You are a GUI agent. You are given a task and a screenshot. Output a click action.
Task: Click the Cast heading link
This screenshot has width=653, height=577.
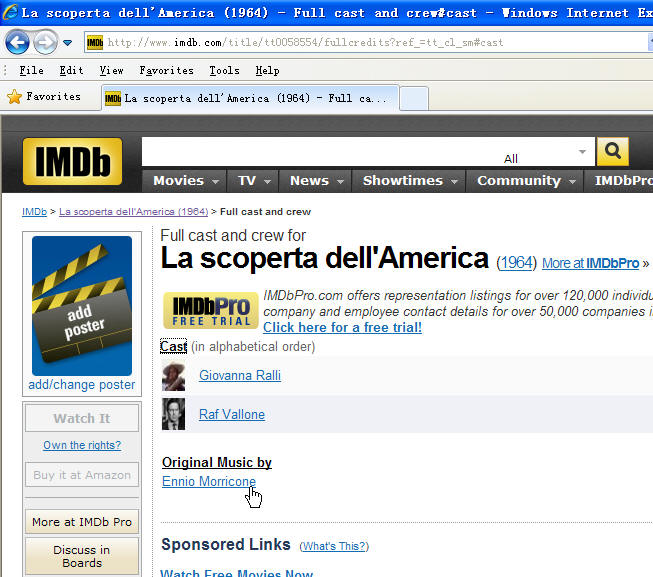tap(174, 346)
